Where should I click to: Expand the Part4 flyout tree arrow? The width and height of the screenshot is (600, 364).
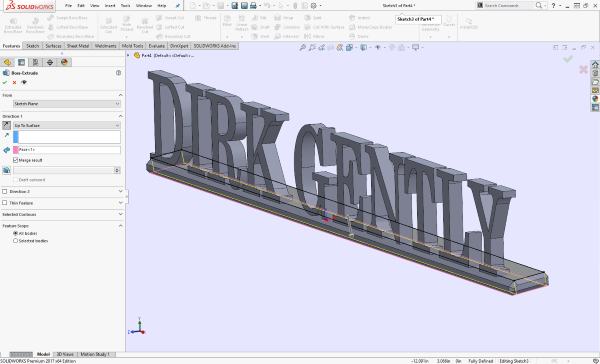point(129,55)
